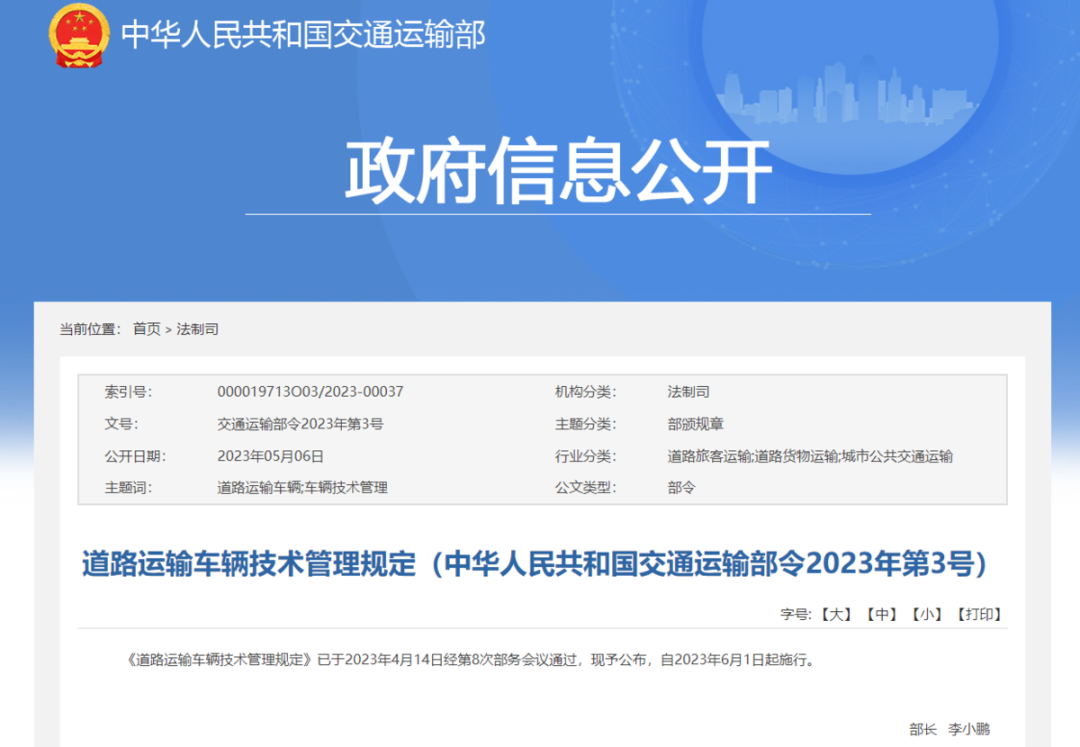Viewport: 1080px width, 747px height.
Task: Click 法制司 in the 机构分类 row
Action: (688, 392)
